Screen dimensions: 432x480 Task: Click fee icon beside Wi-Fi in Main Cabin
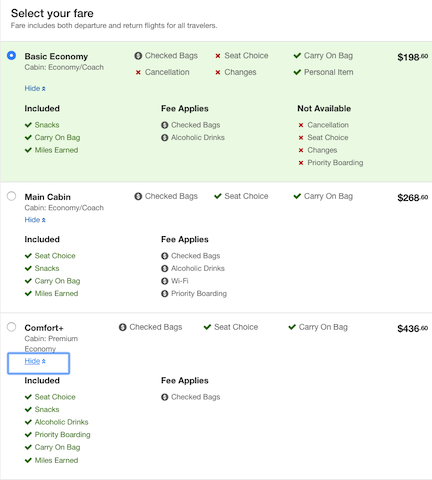click(x=165, y=281)
